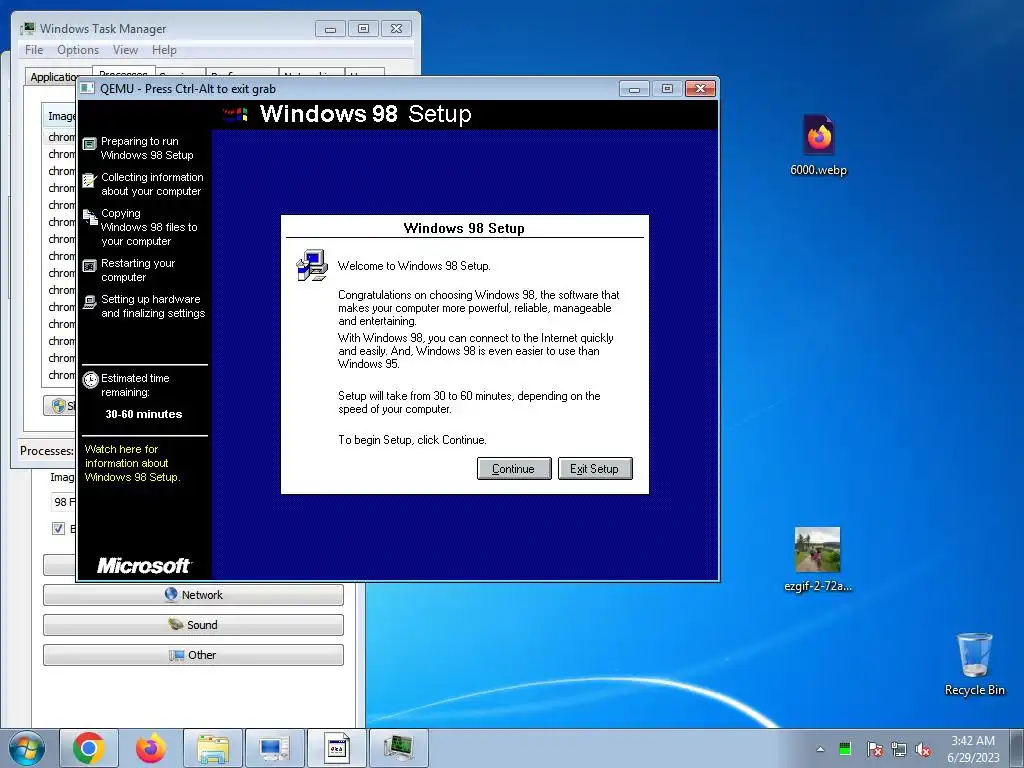
Task: Select the ezgif-2-72a image thumbnail on desktop
Action: pyautogui.click(x=818, y=550)
